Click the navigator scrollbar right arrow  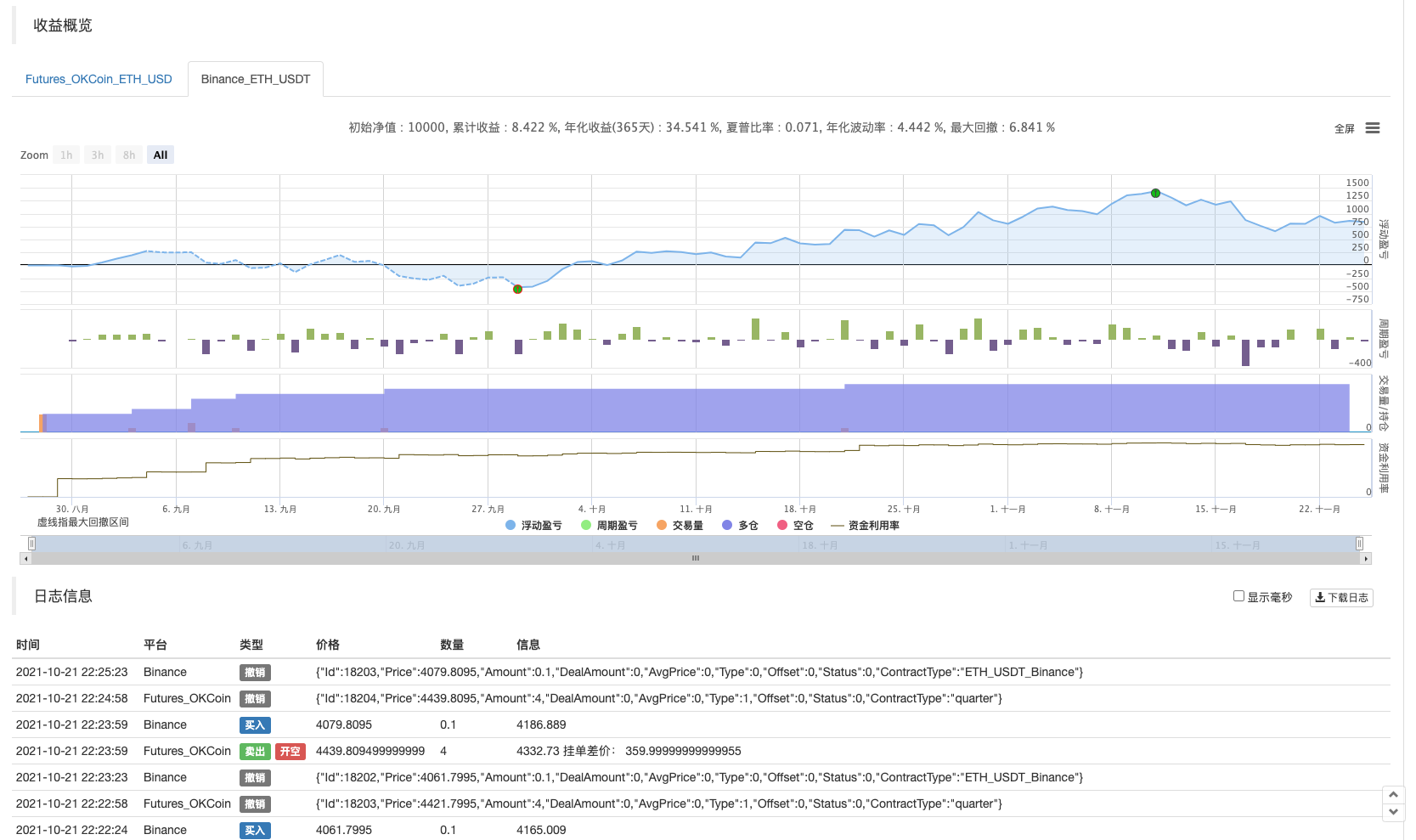[1366, 559]
